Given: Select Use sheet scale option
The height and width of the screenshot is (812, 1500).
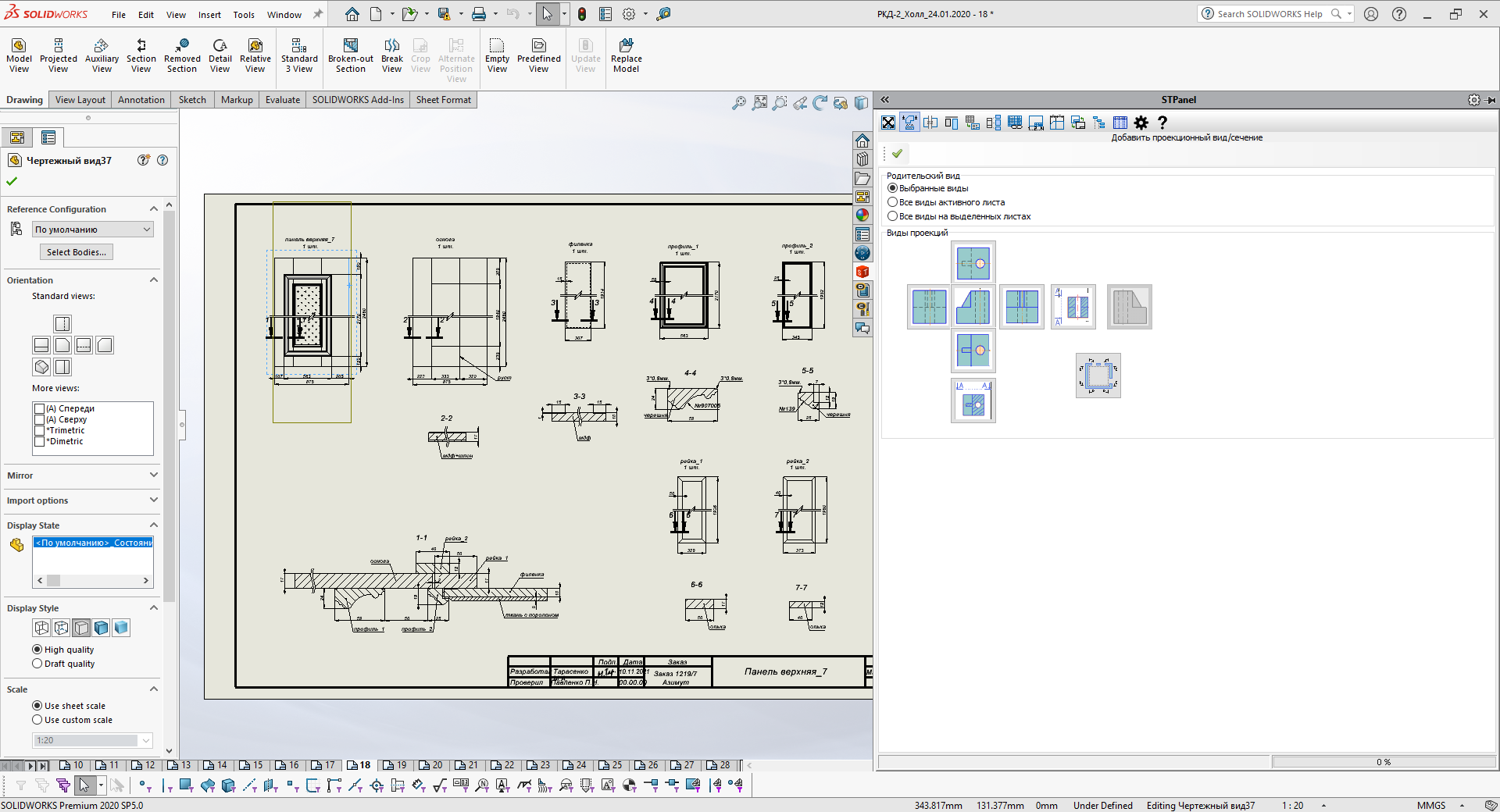Looking at the screenshot, I should (69, 706).
